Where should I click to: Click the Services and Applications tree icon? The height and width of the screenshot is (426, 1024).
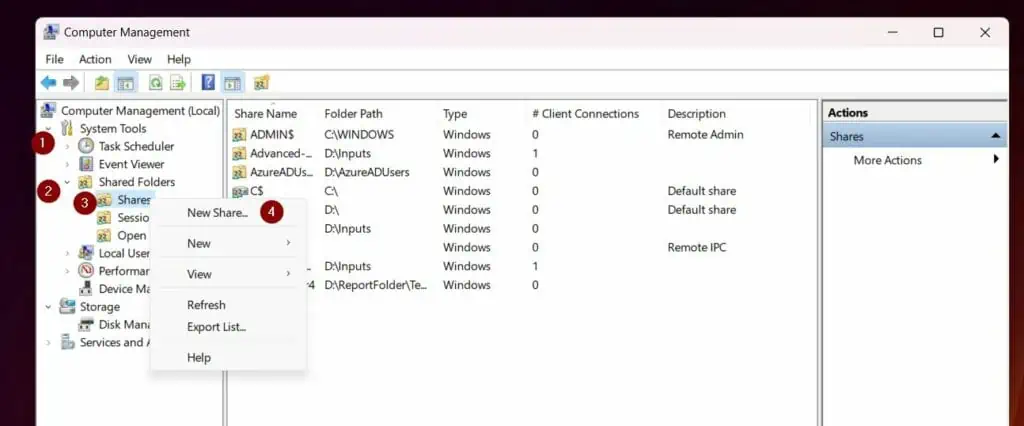point(67,342)
